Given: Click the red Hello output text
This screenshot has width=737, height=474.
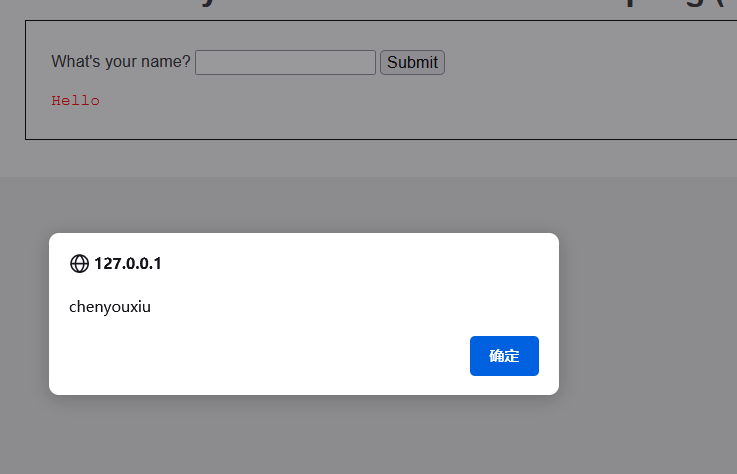Looking at the screenshot, I should [x=75, y=101].
